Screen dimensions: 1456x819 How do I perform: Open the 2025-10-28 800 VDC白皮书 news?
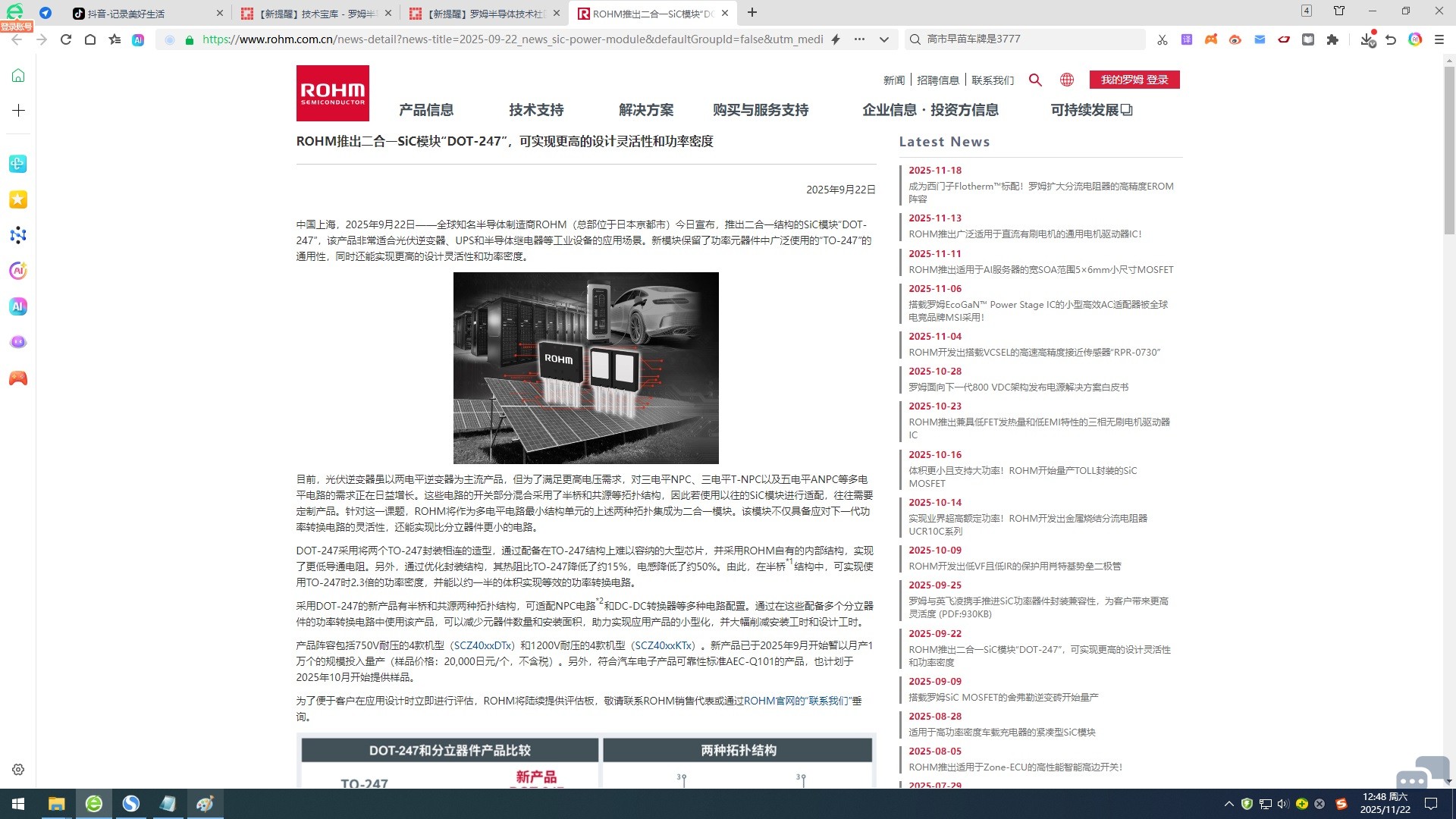click(1018, 387)
